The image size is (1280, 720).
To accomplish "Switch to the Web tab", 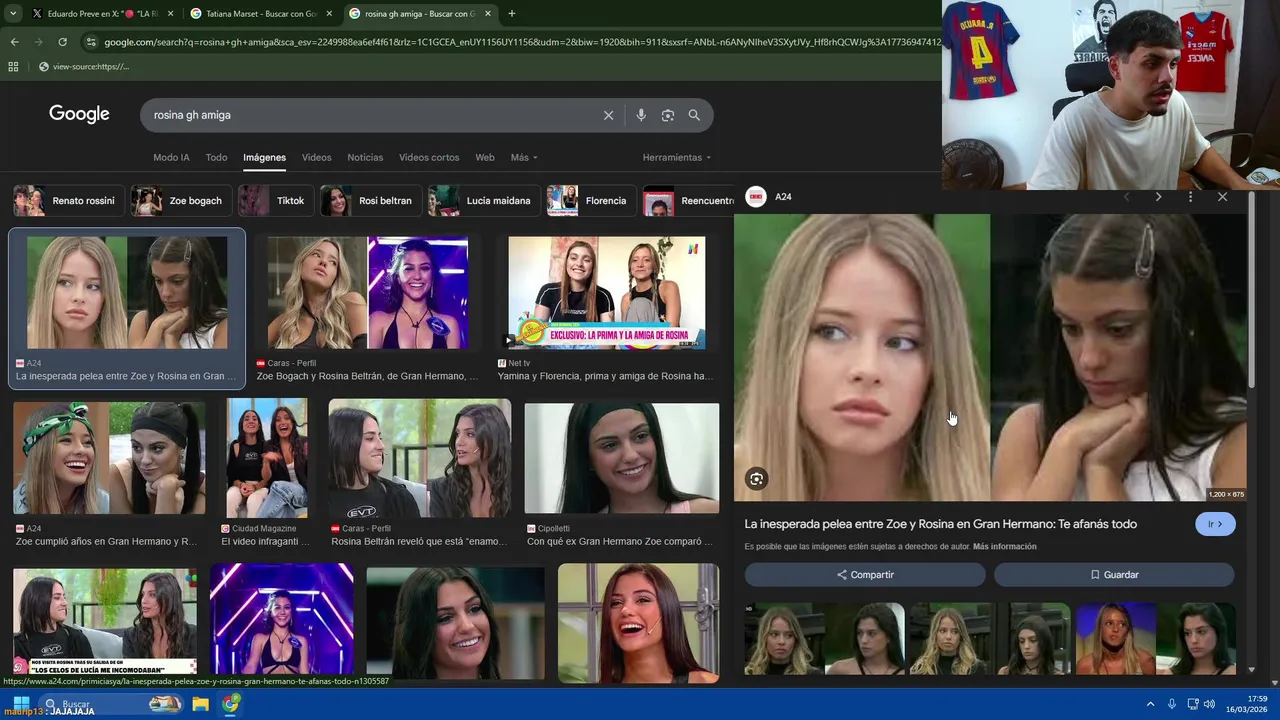I will 485,157.
